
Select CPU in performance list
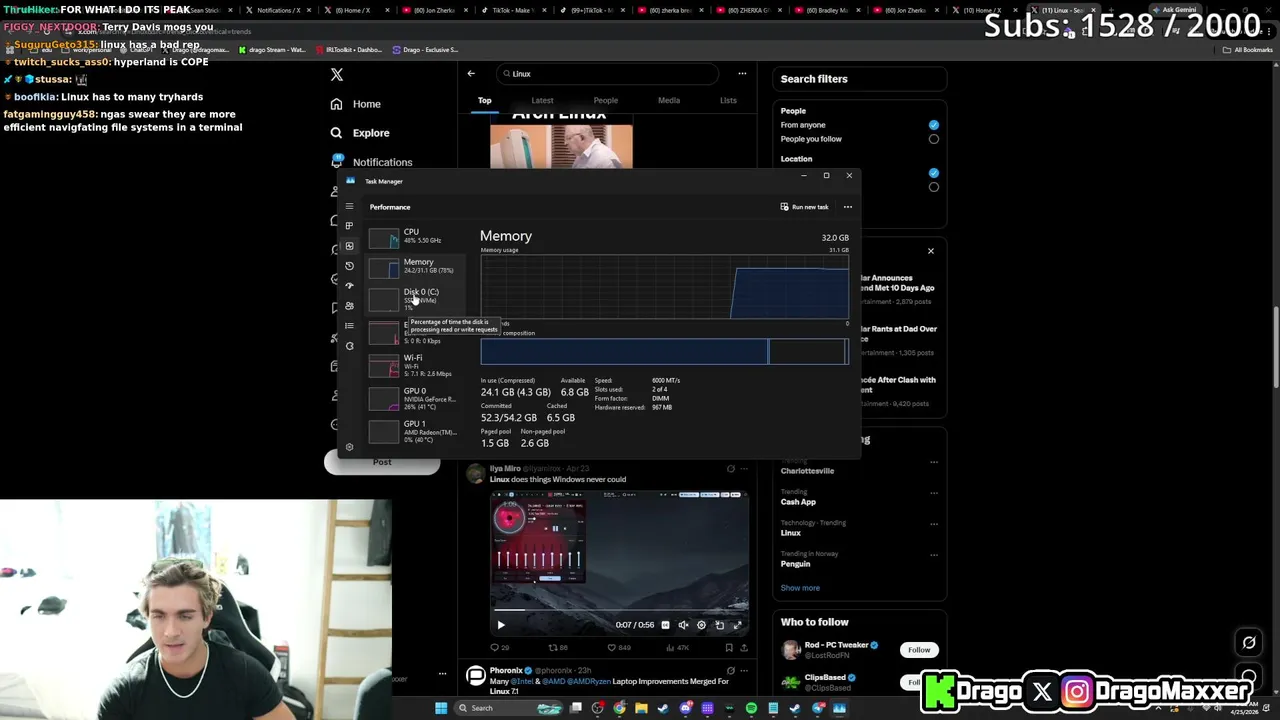click(x=416, y=237)
